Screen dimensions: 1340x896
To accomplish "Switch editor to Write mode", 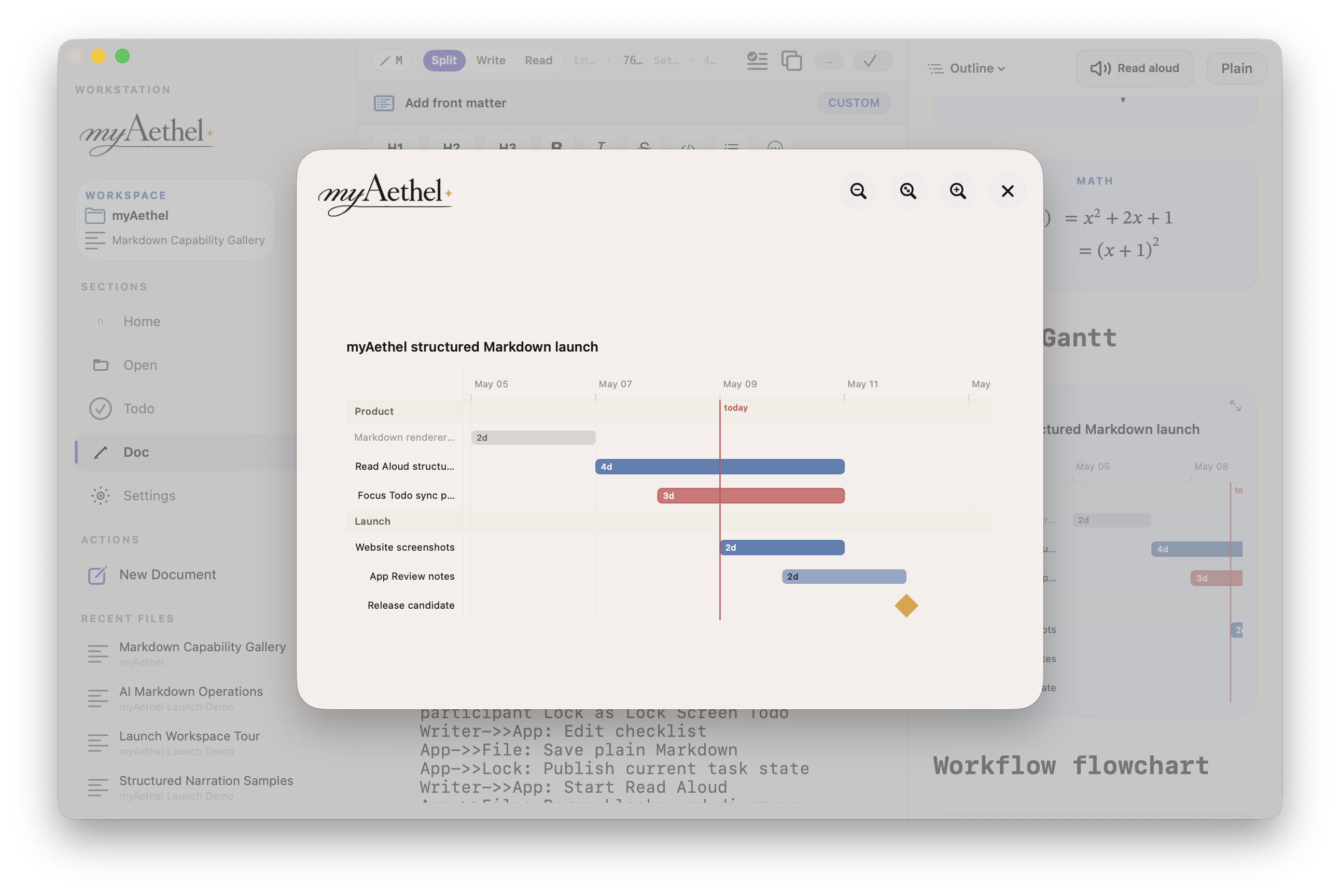I will [491, 60].
